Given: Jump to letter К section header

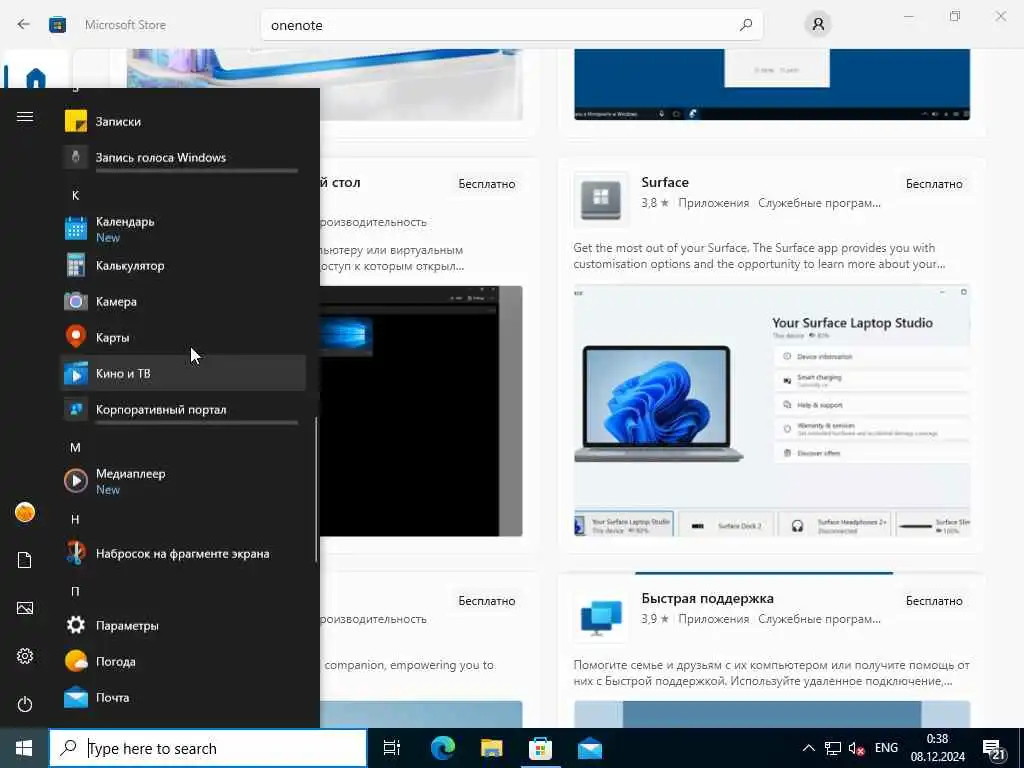Looking at the screenshot, I should (75, 195).
